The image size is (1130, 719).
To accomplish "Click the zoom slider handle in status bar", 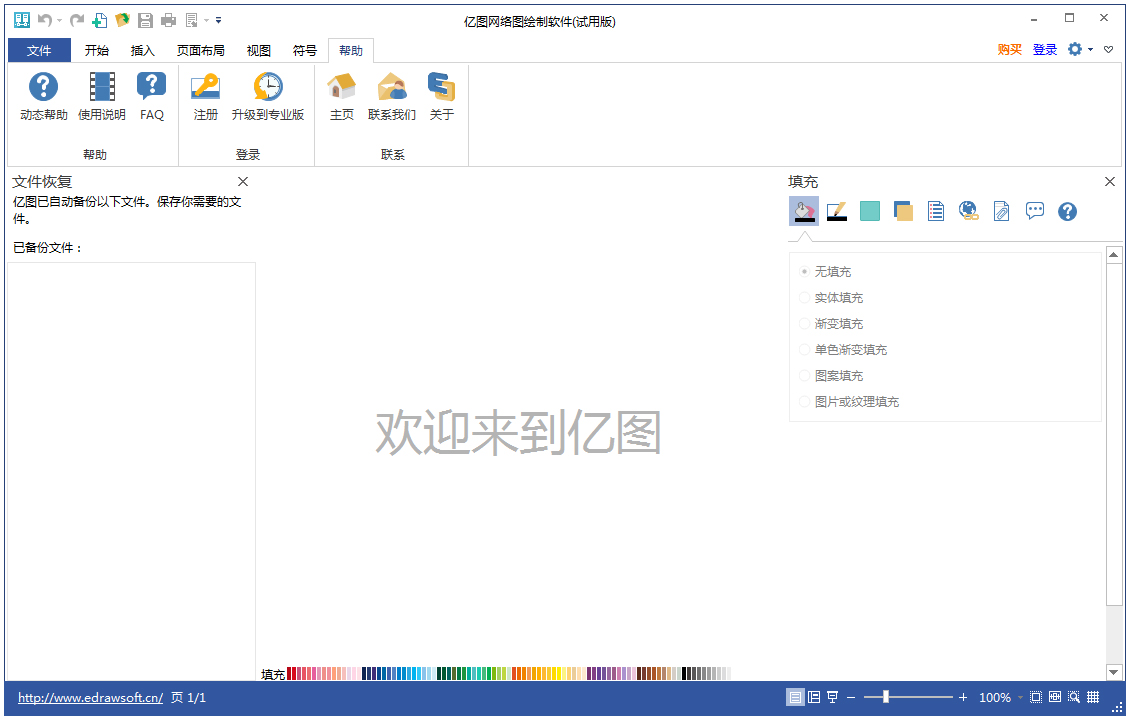I will pyautogui.click(x=885, y=697).
